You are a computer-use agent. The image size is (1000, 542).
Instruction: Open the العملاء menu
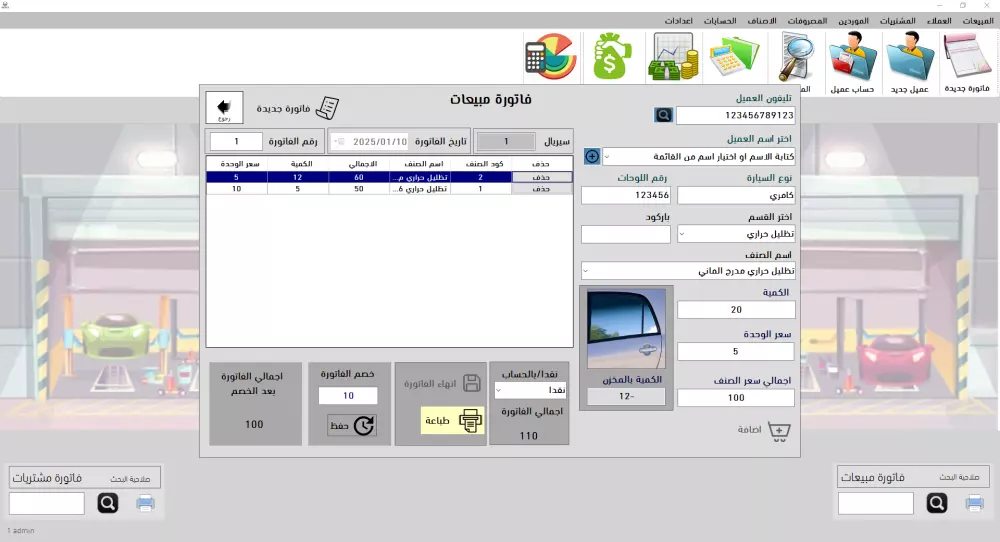pyautogui.click(x=939, y=21)
